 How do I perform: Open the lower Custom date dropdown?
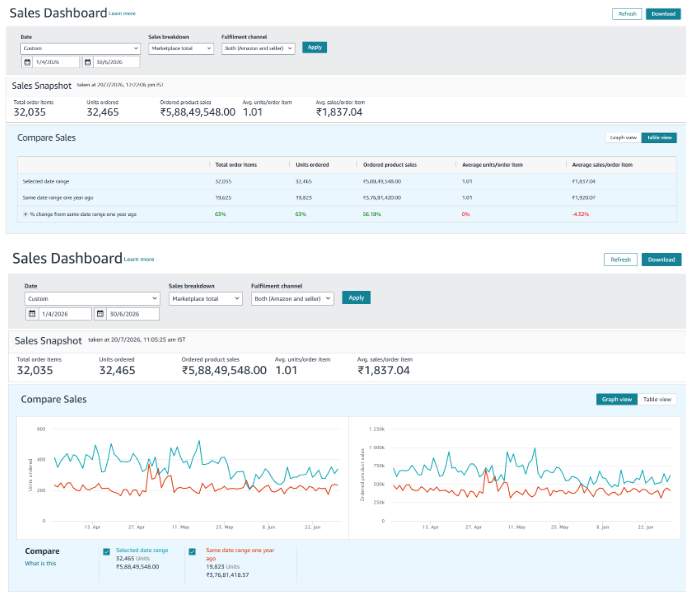coord(92,299)
